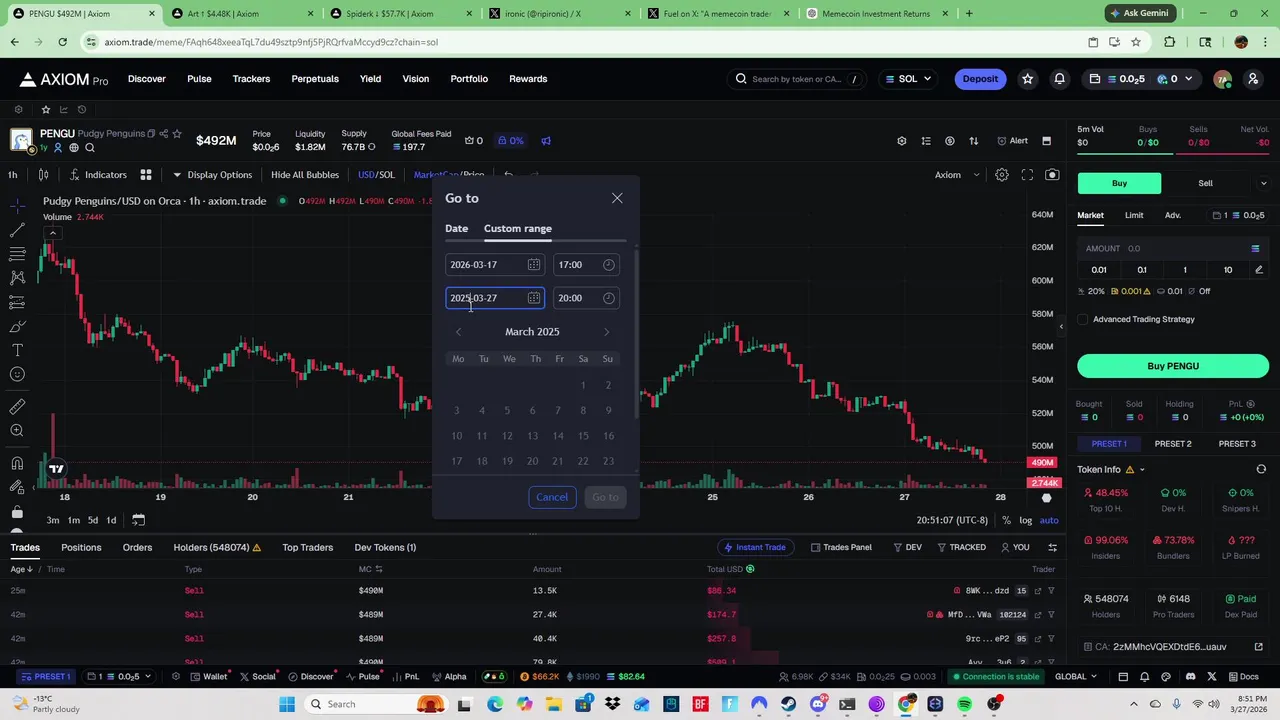Click Hide All Bubbles
Screen dimensions: 1280x720
click(305, 175)
